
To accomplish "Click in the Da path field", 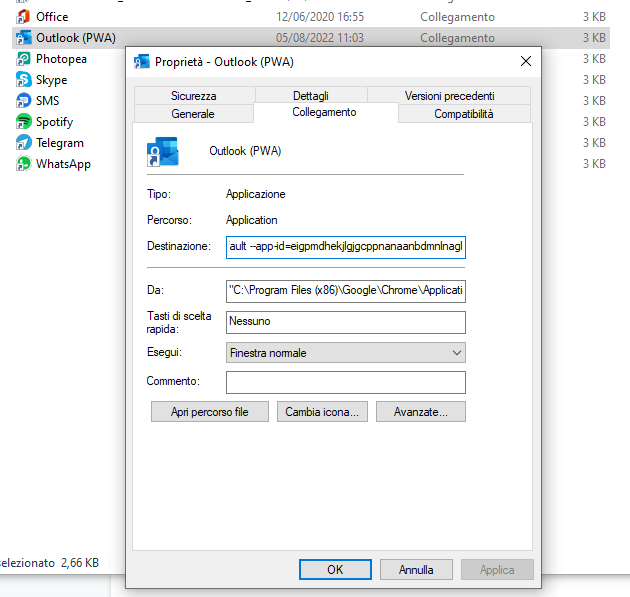I will pyautogui.click(x=346, y=291).
